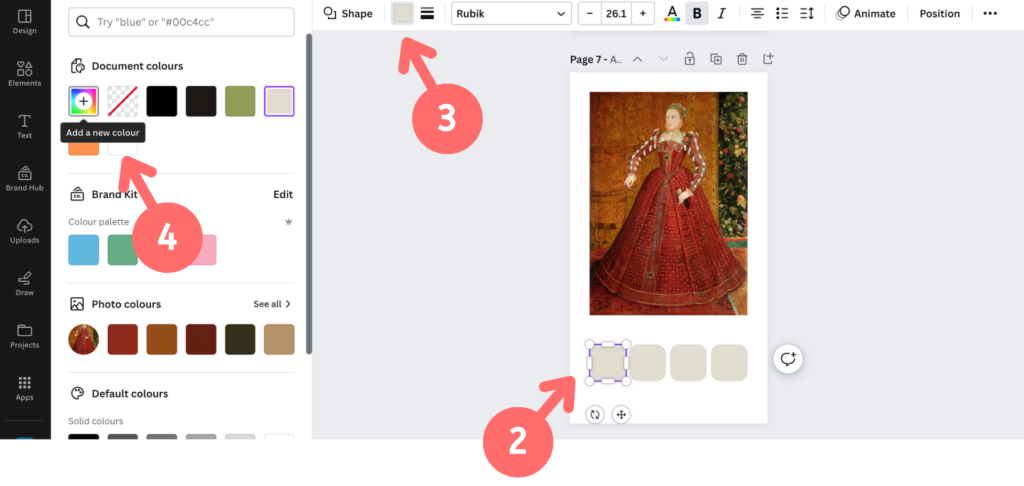
Task: Toggle italic formatting
Action: coord(721,14)
